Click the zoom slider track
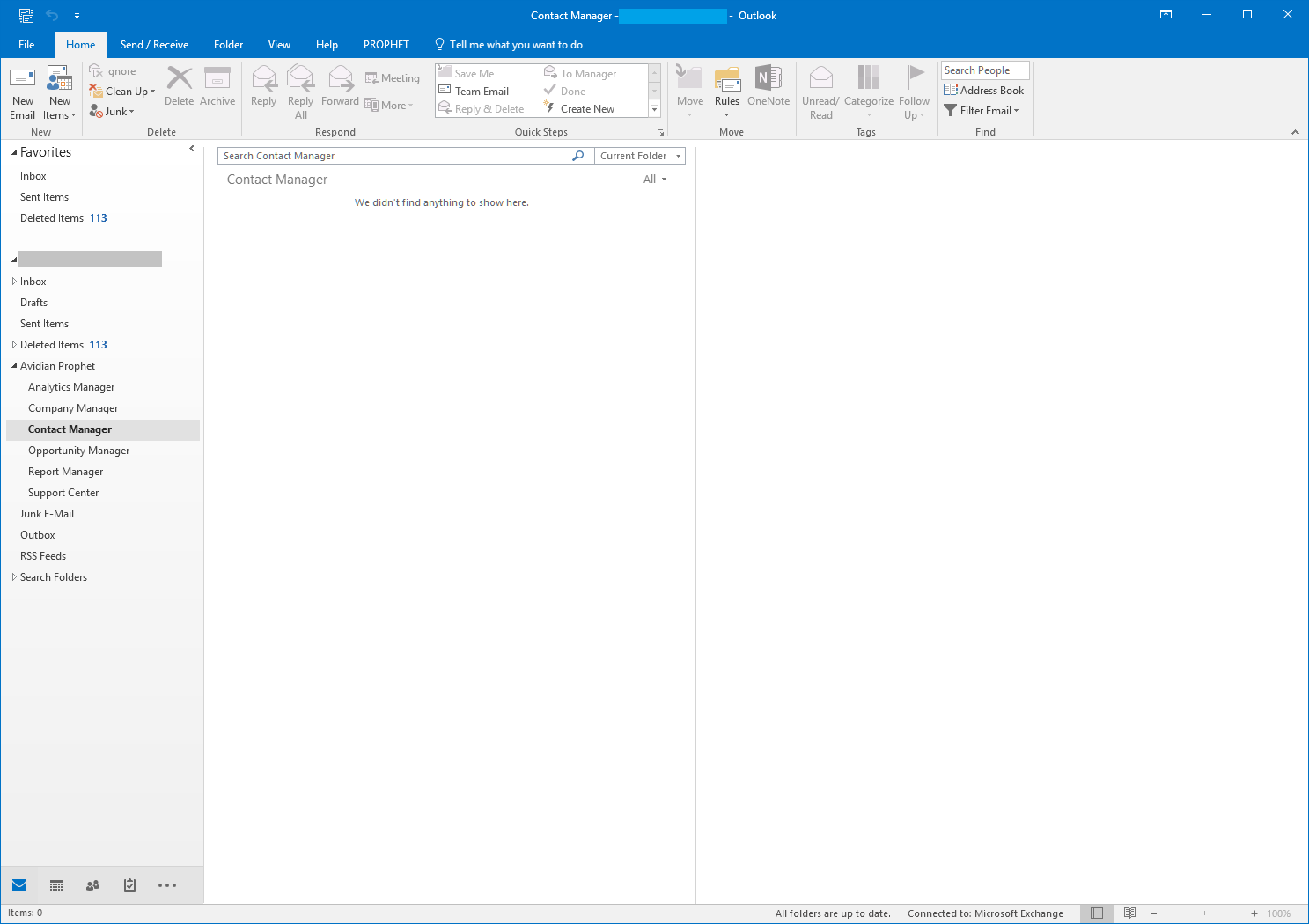The image size is (1309, 924). tap(1204, 913)
